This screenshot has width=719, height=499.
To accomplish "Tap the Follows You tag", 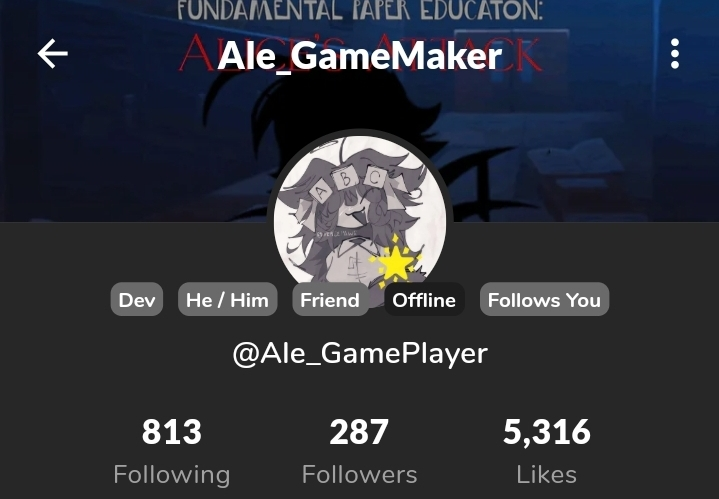I will point(544,299).
